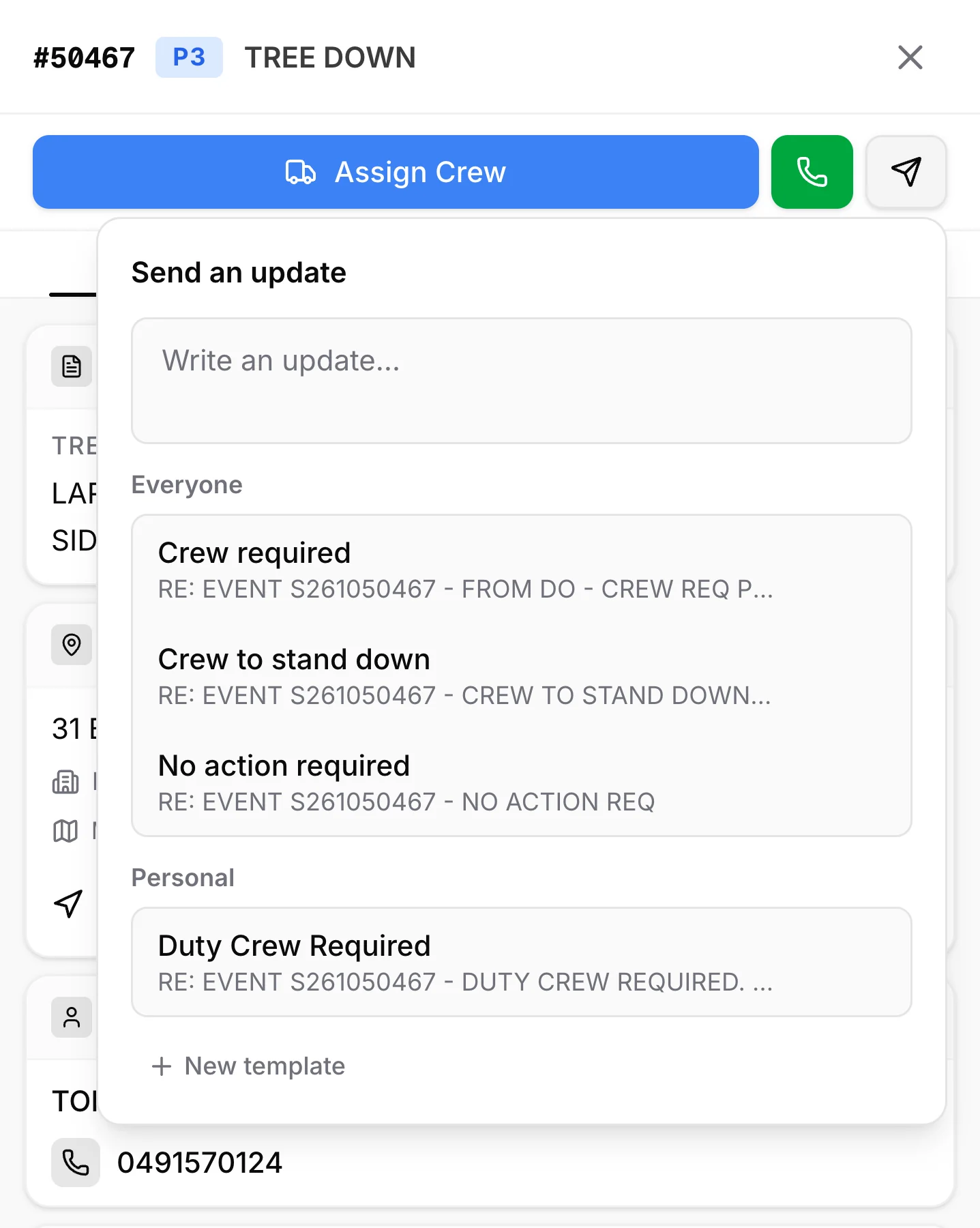Click the Everyone section label
The image size is (980, 1228).
pos(187,485)
